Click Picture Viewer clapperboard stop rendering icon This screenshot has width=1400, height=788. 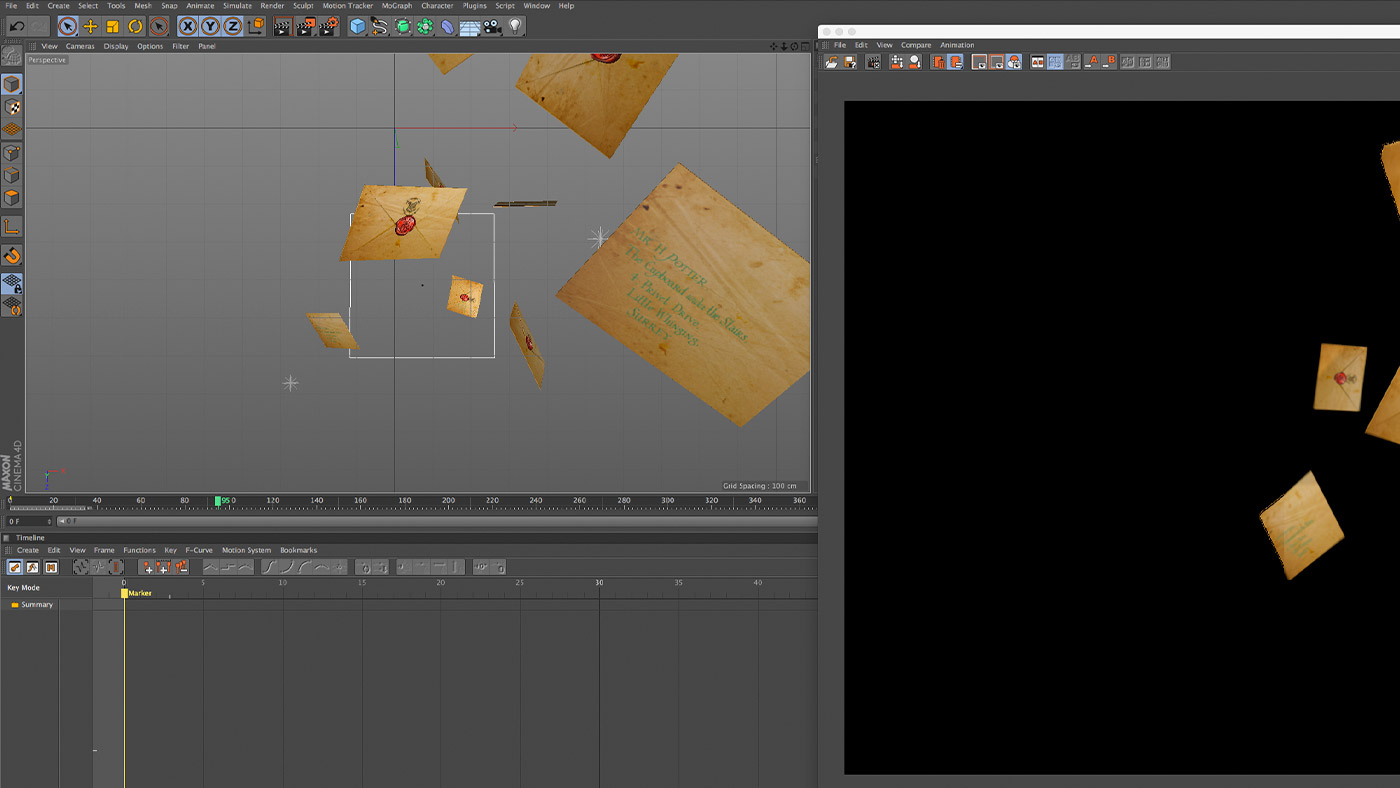873,62
